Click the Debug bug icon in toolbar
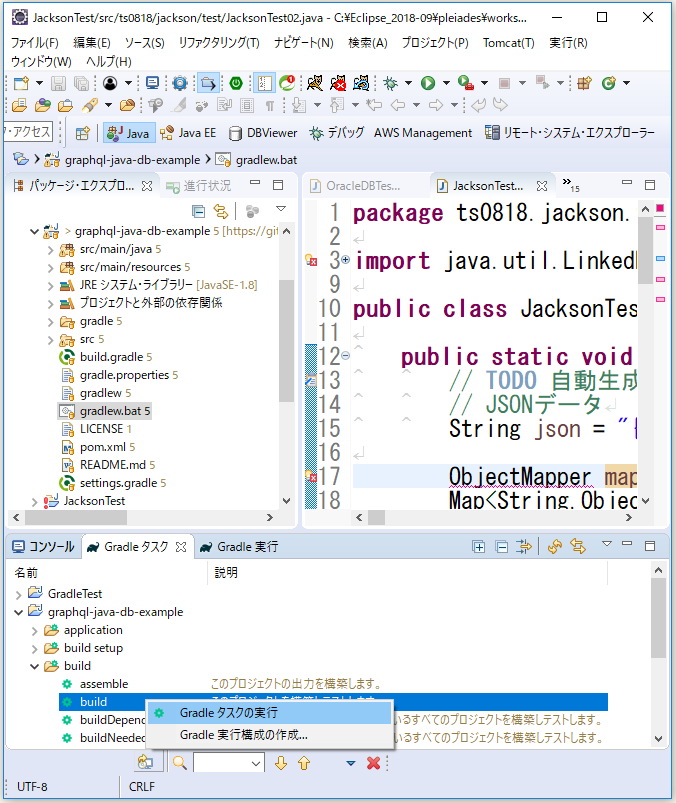 coord(390,83)
